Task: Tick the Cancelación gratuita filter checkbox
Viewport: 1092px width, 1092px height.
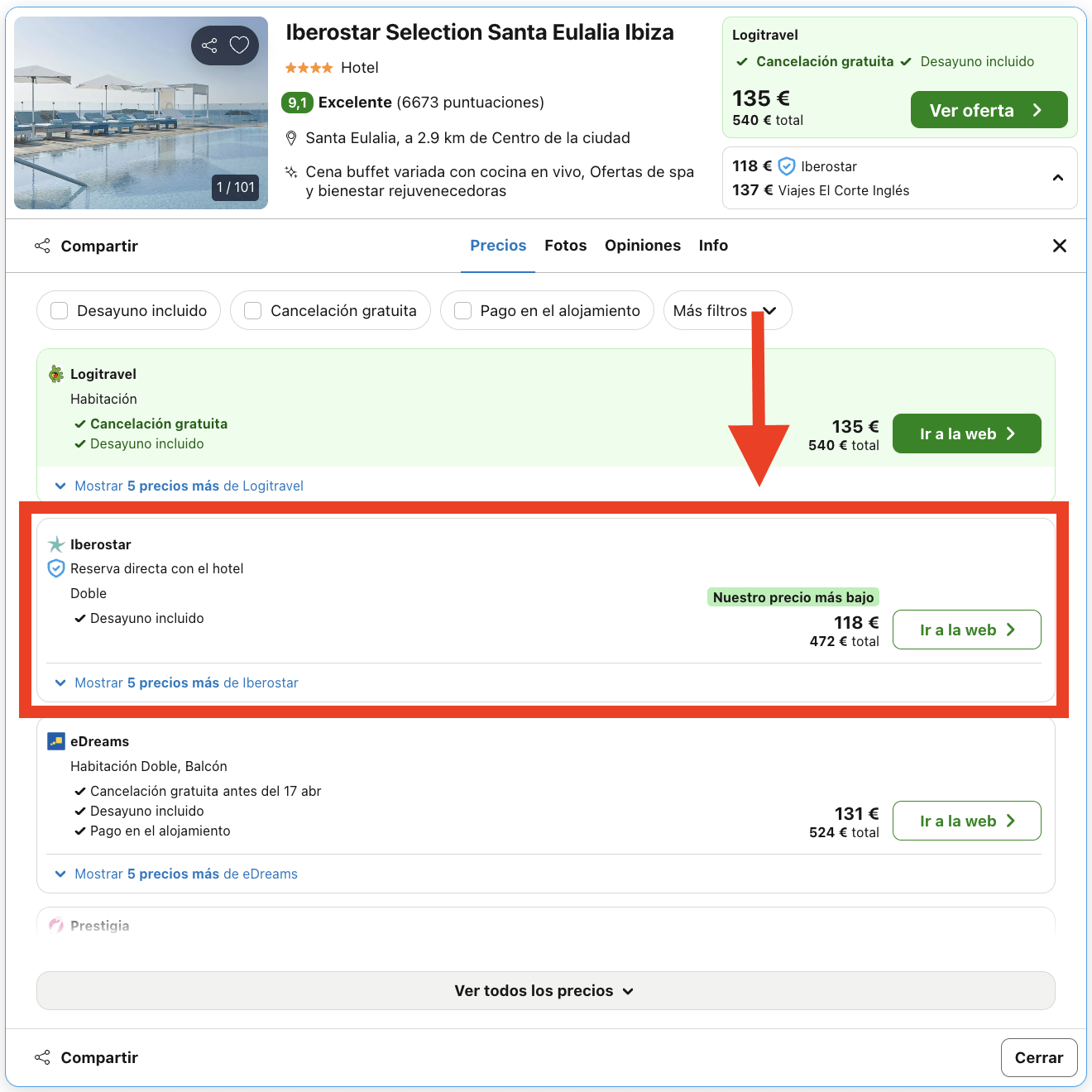Action: click(x=253, y=310)
